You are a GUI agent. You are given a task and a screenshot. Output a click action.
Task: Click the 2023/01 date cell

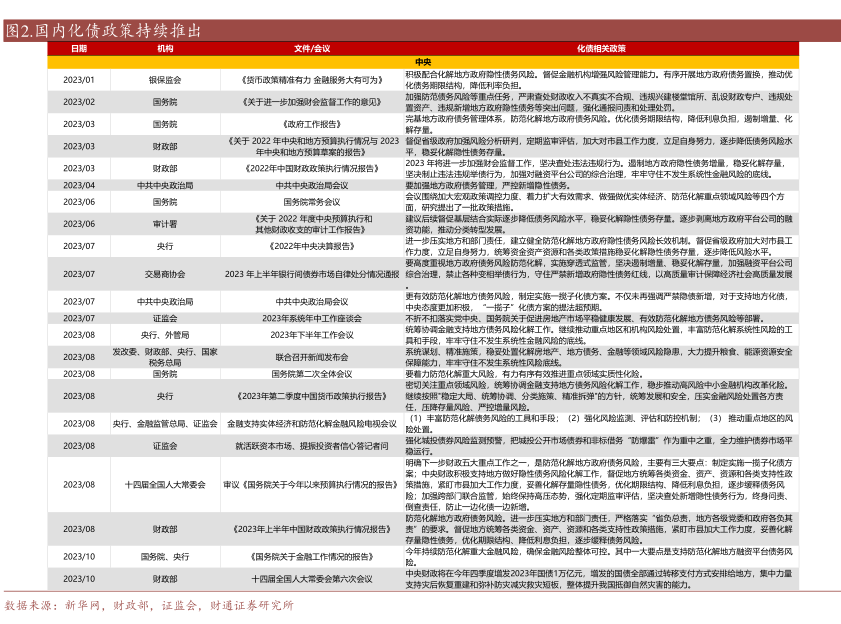tap(79, 79)
